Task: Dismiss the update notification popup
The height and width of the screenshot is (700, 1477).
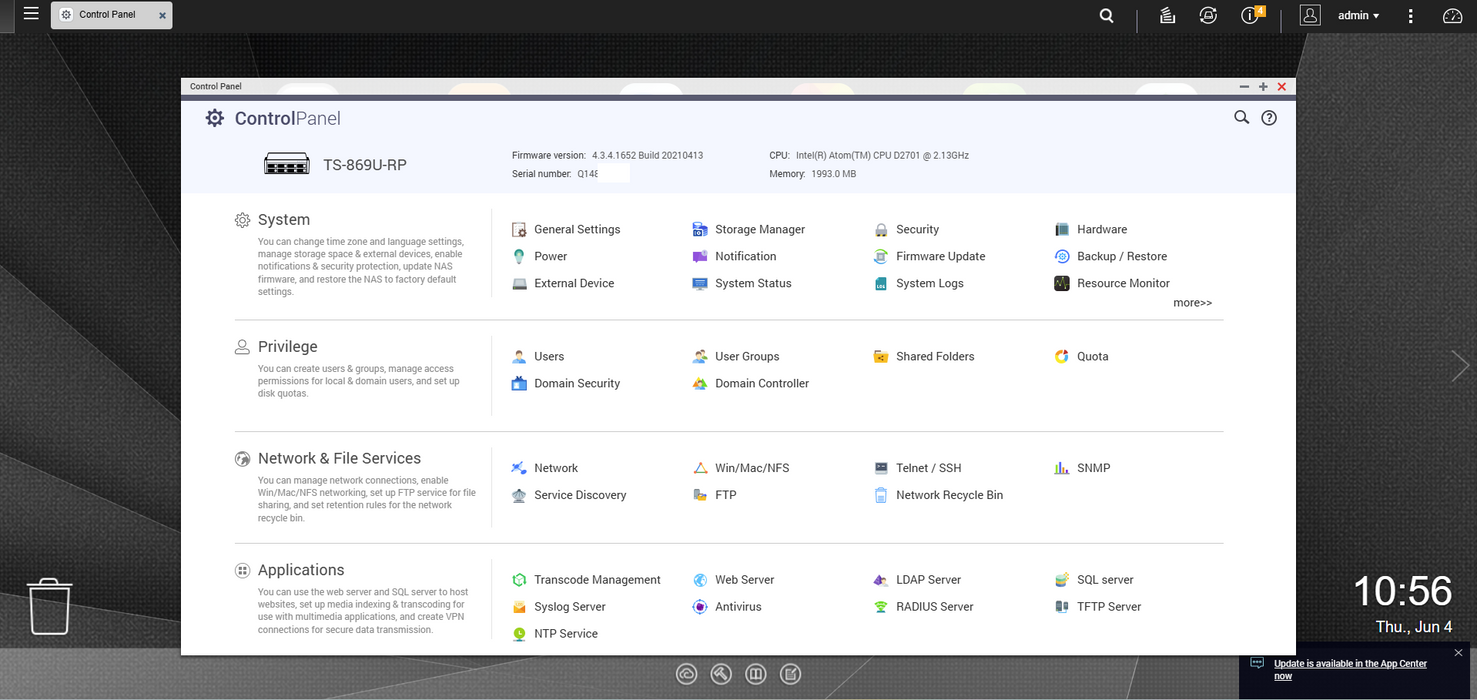Action: [1458, 653]
